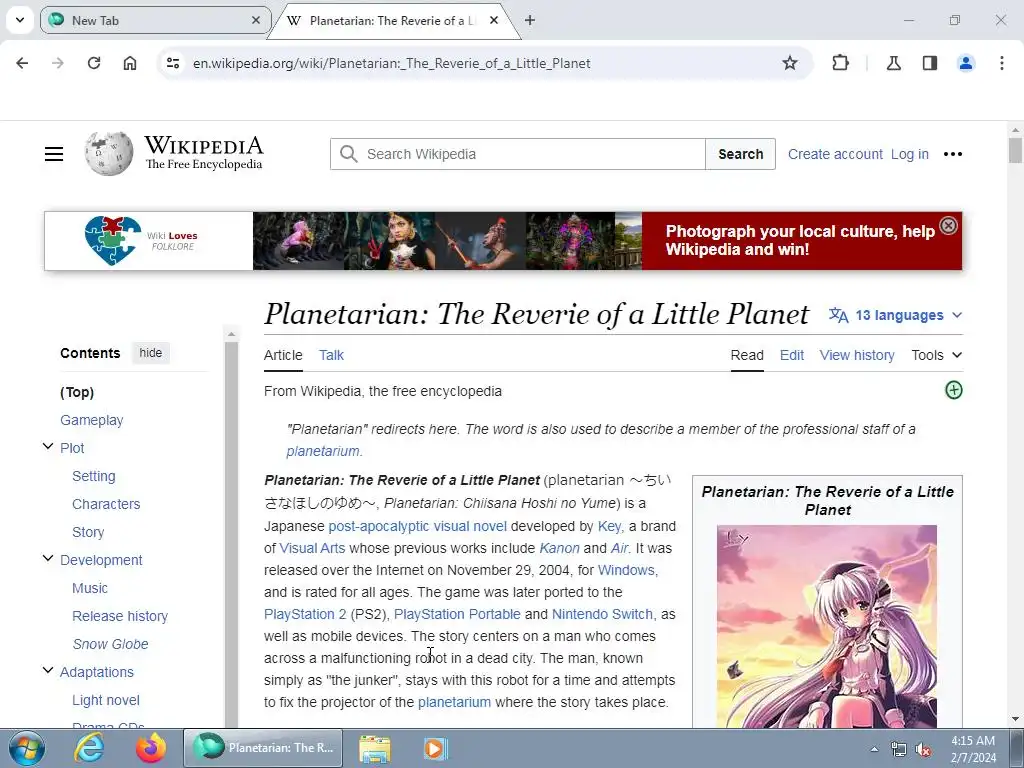Image resolution: width=1024 pixels, height=768 pixels.
Task: Open the Chrome Labs flask icon
Action: tap(893, 63)
